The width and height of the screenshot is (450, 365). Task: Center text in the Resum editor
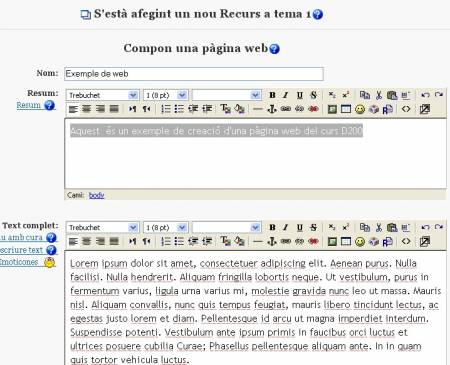[87, 109]
